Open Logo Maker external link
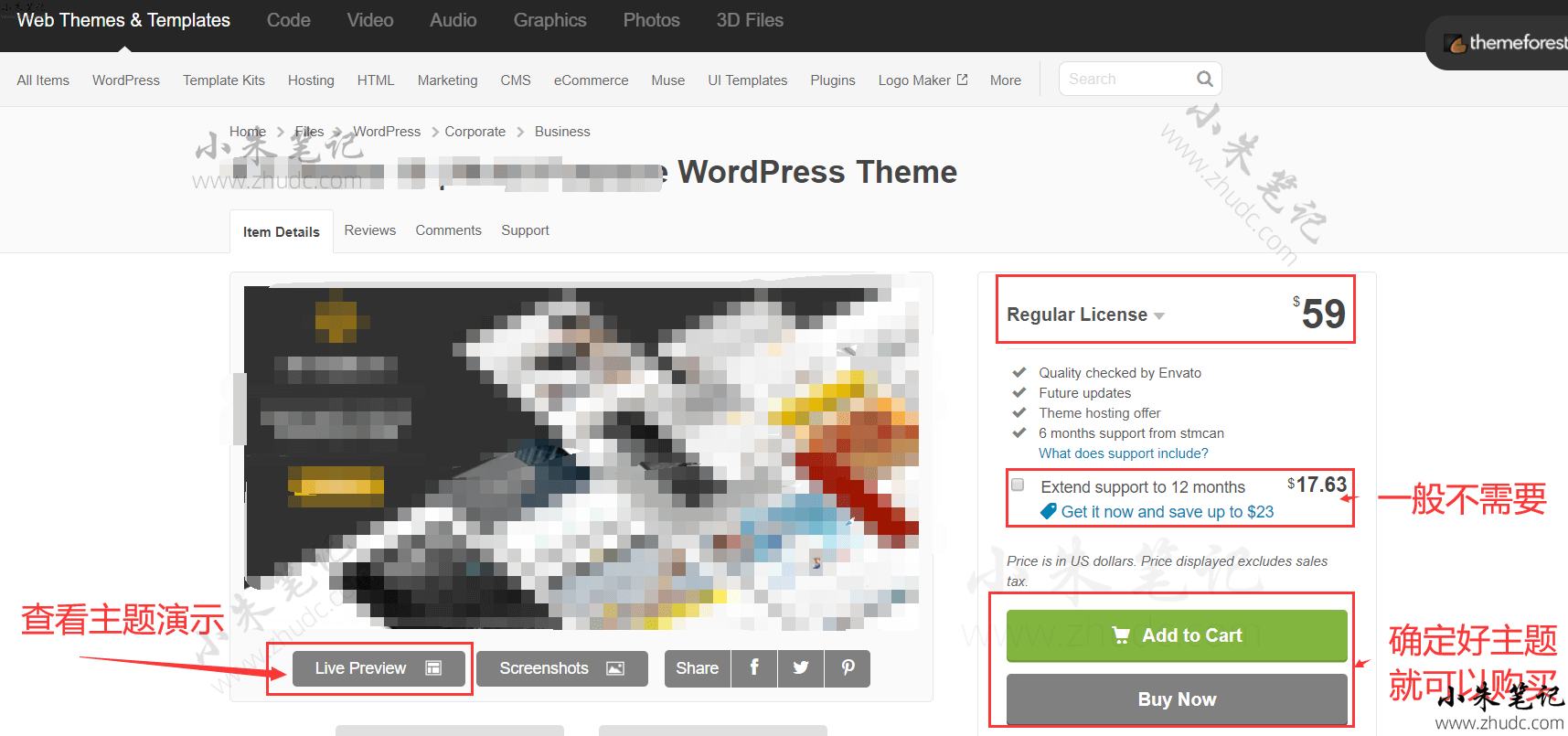 click(922, 80)
